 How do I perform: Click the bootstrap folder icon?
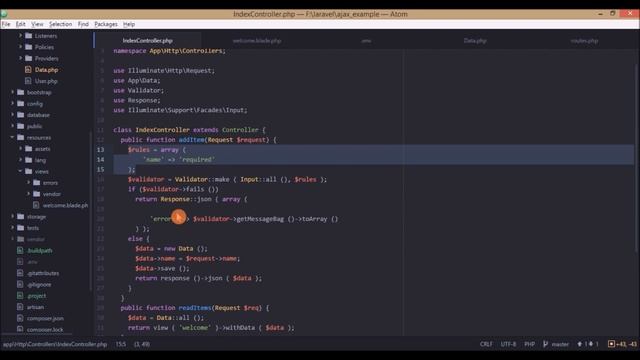pos(21,92)
